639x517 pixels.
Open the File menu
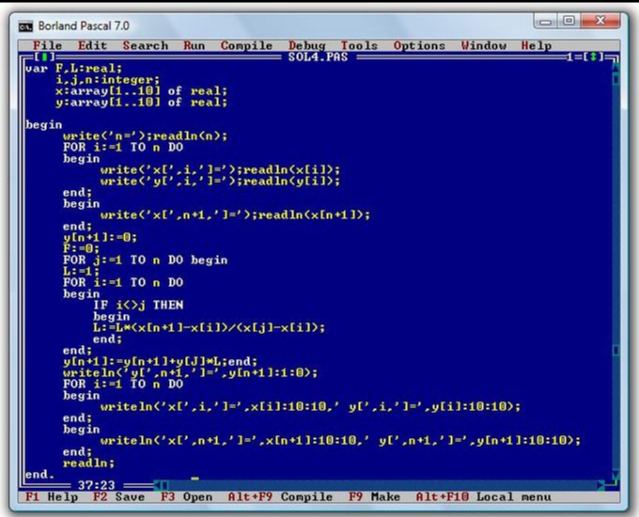(48, 46)
